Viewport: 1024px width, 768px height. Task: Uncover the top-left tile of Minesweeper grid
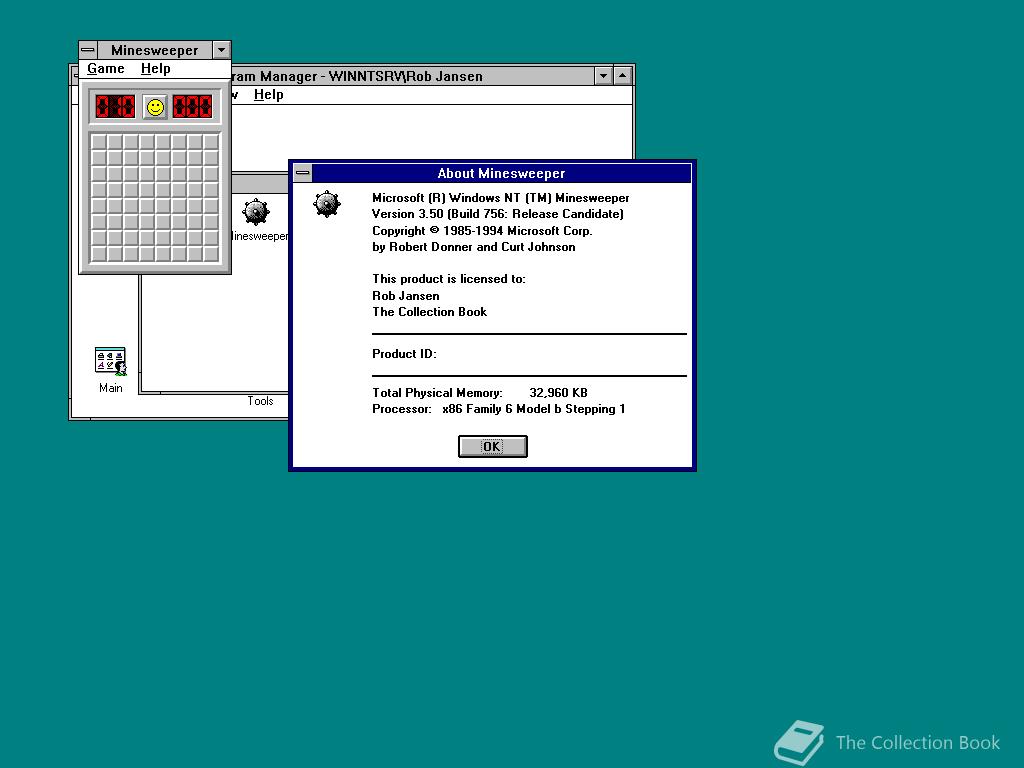[x=99, y=141]
